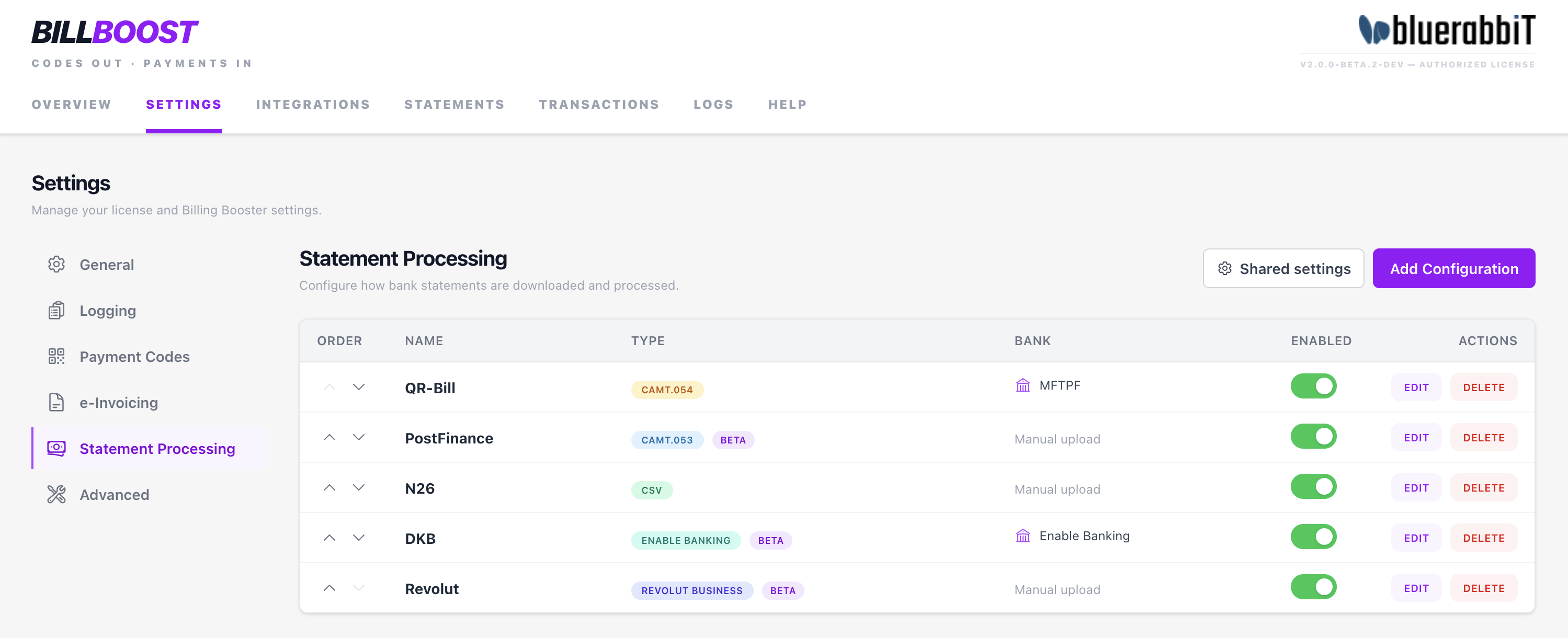The height and width of the screenshot is (638, 1568).
Task: Select Logging in settings sidebar
Action: 149,311
